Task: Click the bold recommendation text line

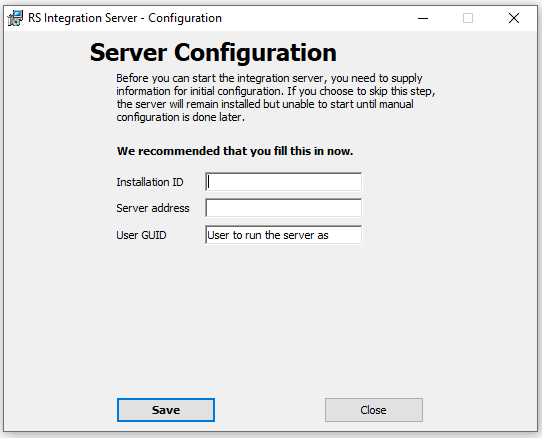Action: click(x=235, y=151)
